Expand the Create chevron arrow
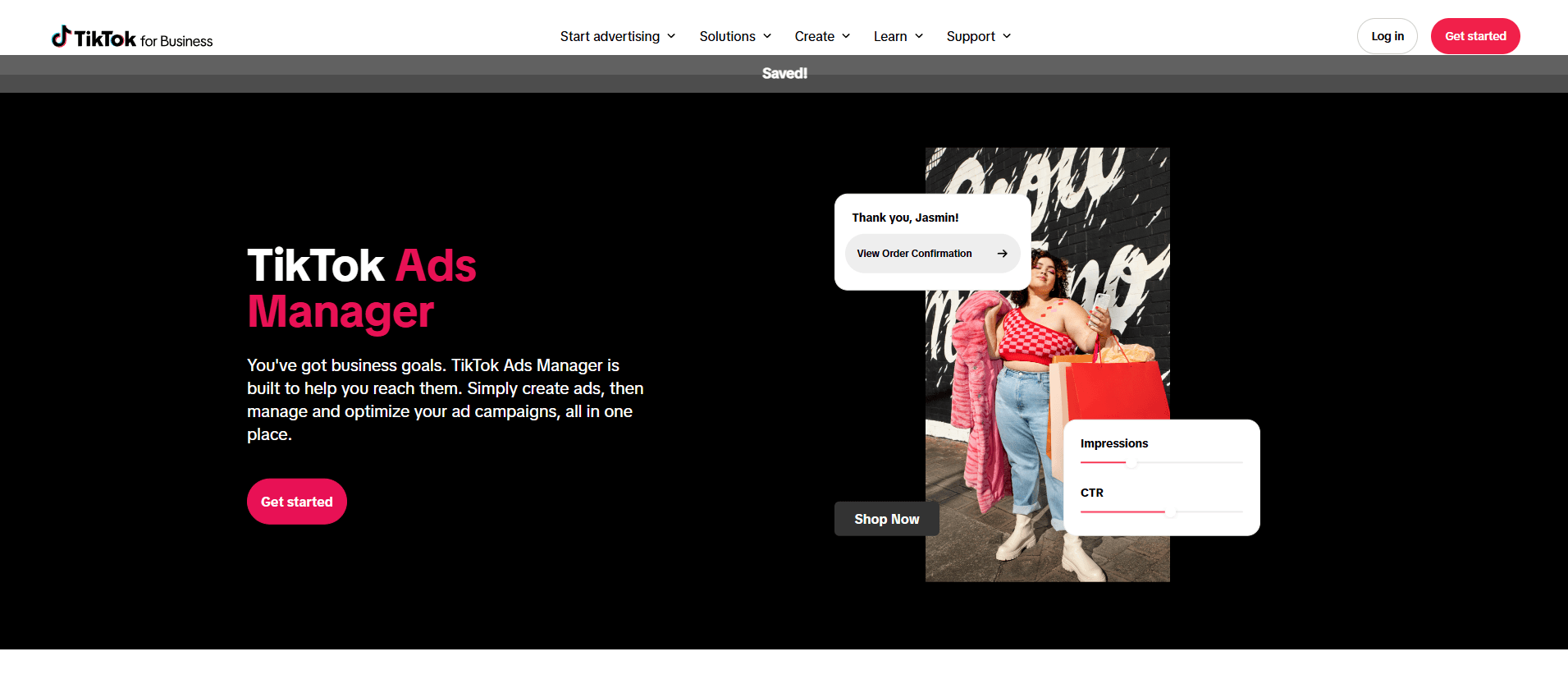Screen dimensions: 1568x679 tap(846, 36)
